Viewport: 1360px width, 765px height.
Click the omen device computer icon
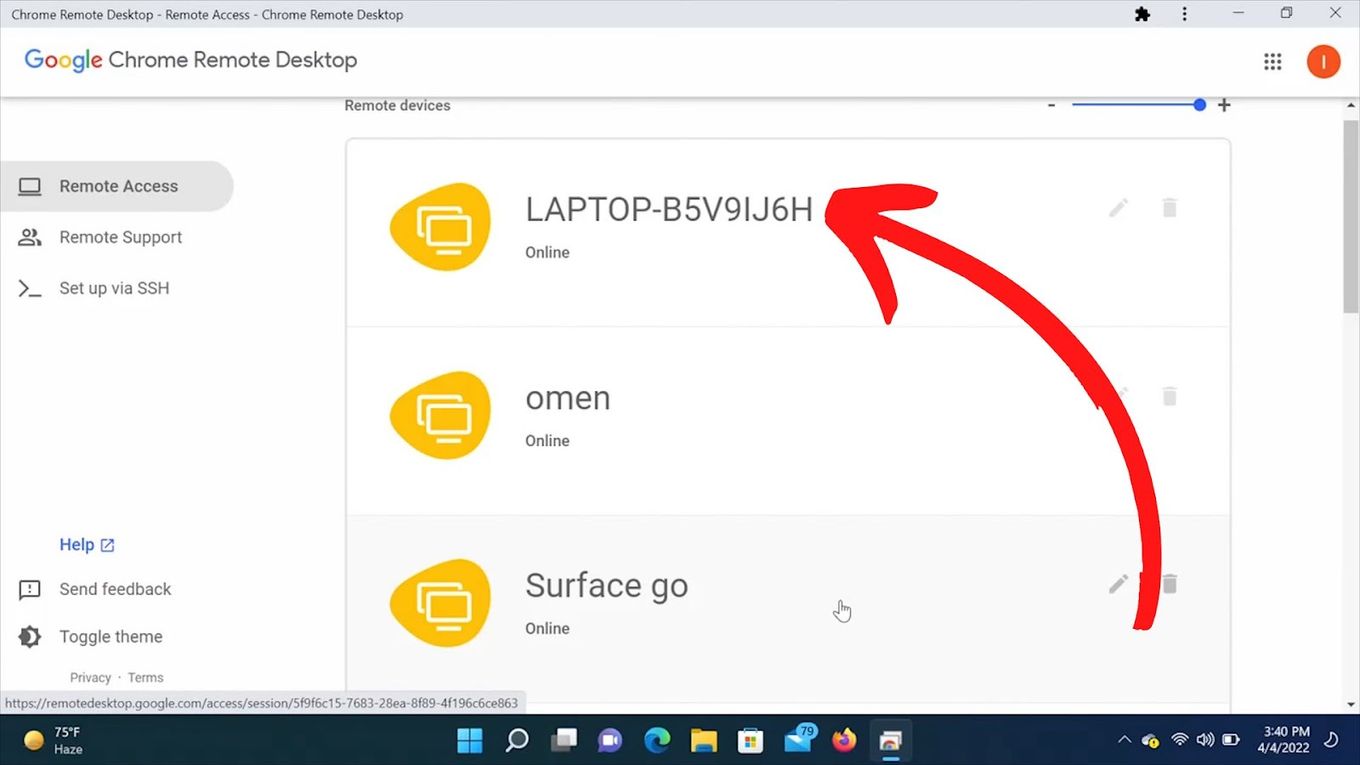(440, 415)
